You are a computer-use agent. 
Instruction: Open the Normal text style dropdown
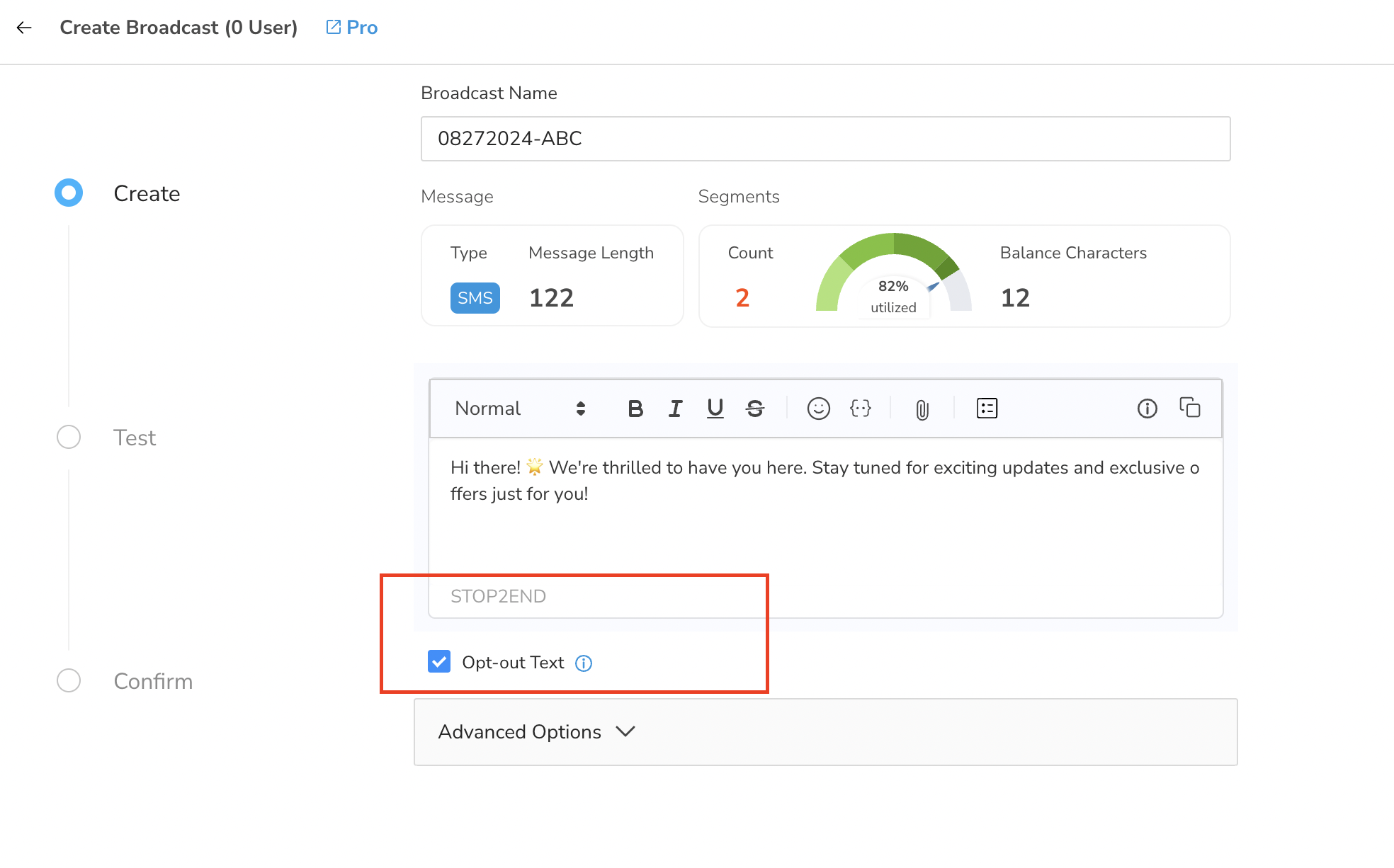click(x=521, y=409)
